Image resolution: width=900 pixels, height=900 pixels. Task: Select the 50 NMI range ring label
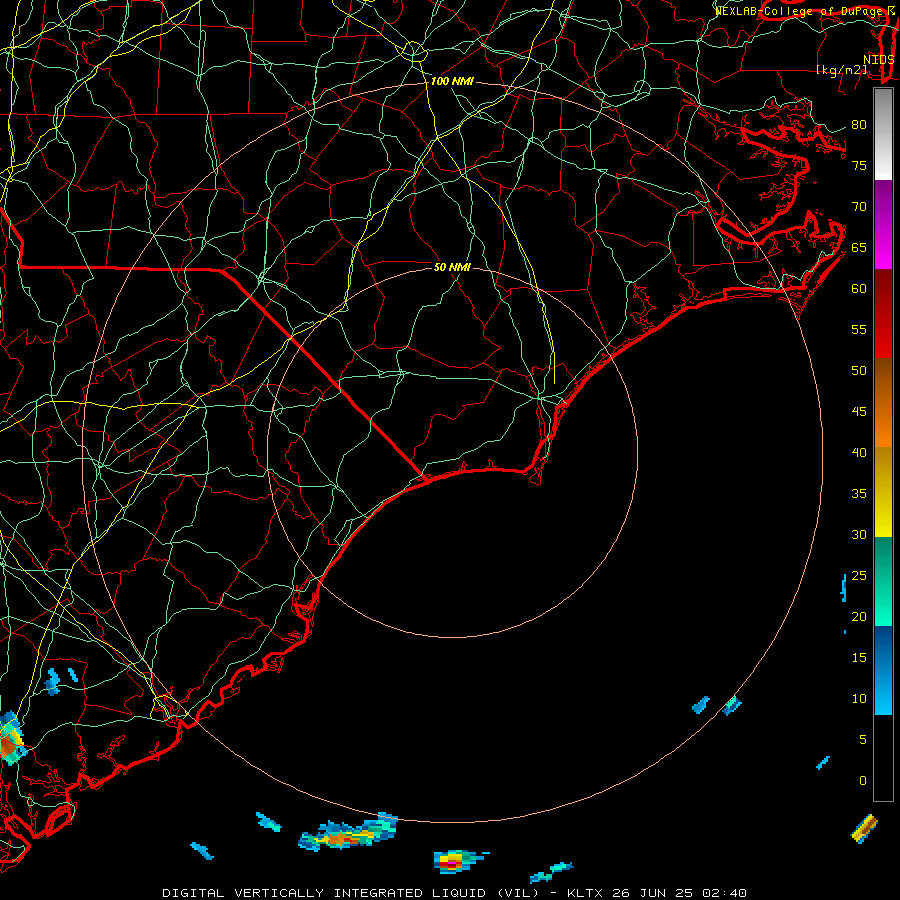(x=452, y=267)
